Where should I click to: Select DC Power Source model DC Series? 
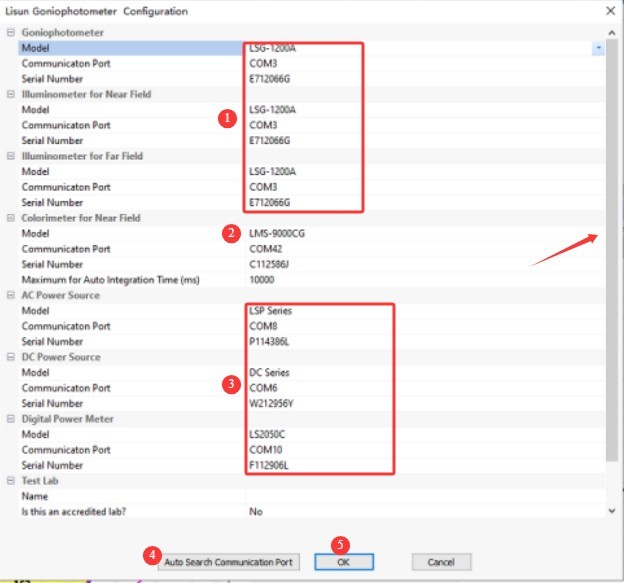point(269,373)
